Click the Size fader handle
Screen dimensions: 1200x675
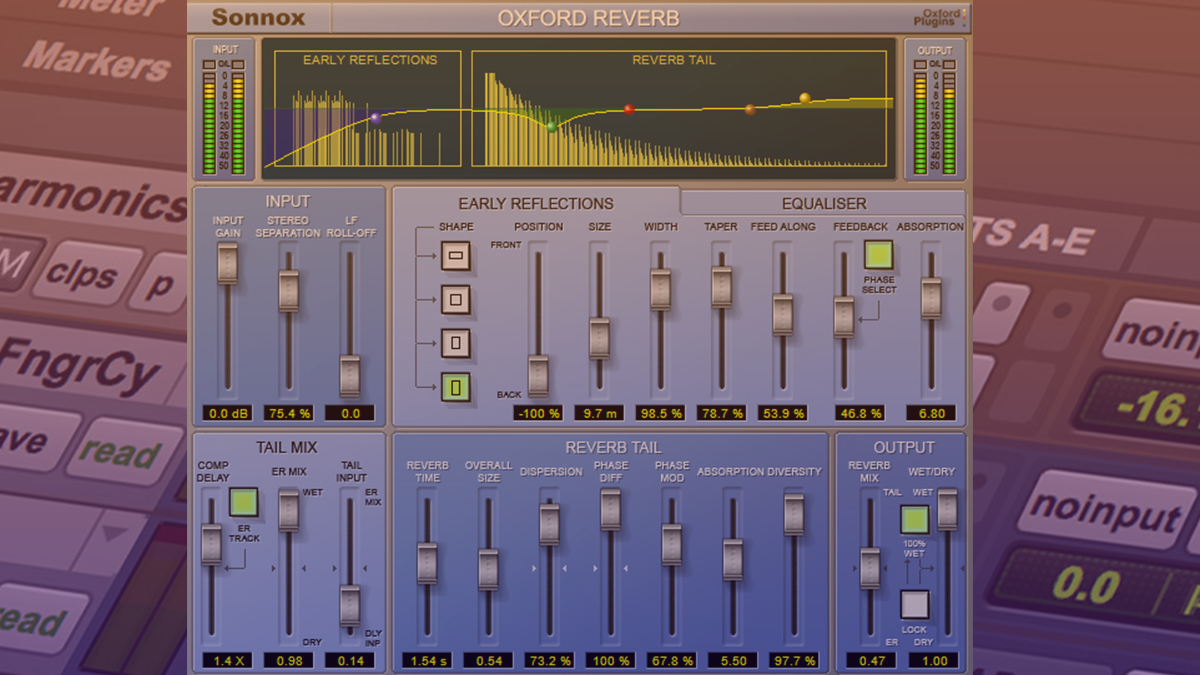coord(599,338)
